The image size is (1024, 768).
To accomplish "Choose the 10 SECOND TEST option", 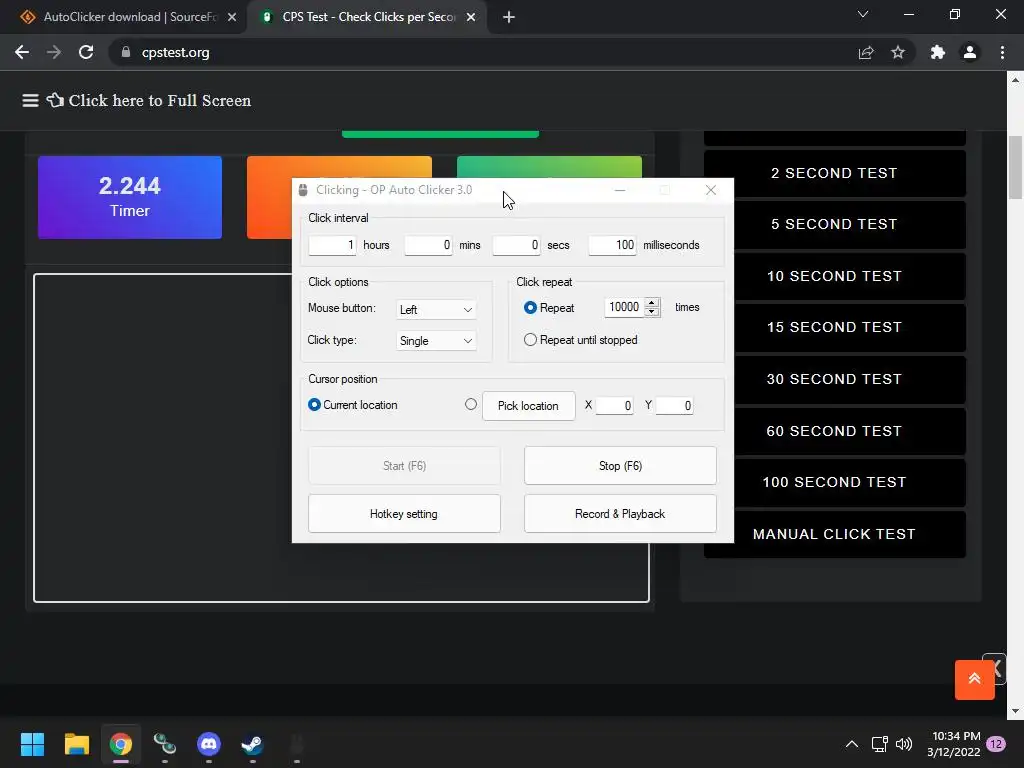I will click(x=834, y=276).
